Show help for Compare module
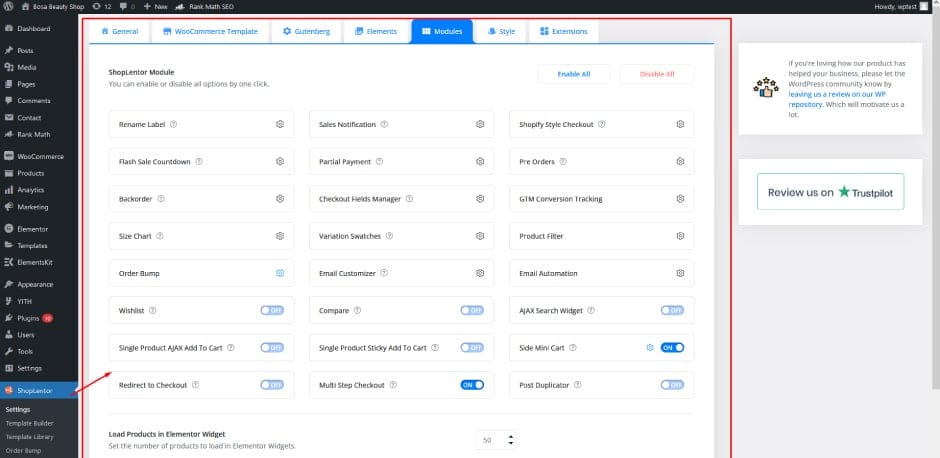This screenshot has width=940, height=458. (357, 311)
